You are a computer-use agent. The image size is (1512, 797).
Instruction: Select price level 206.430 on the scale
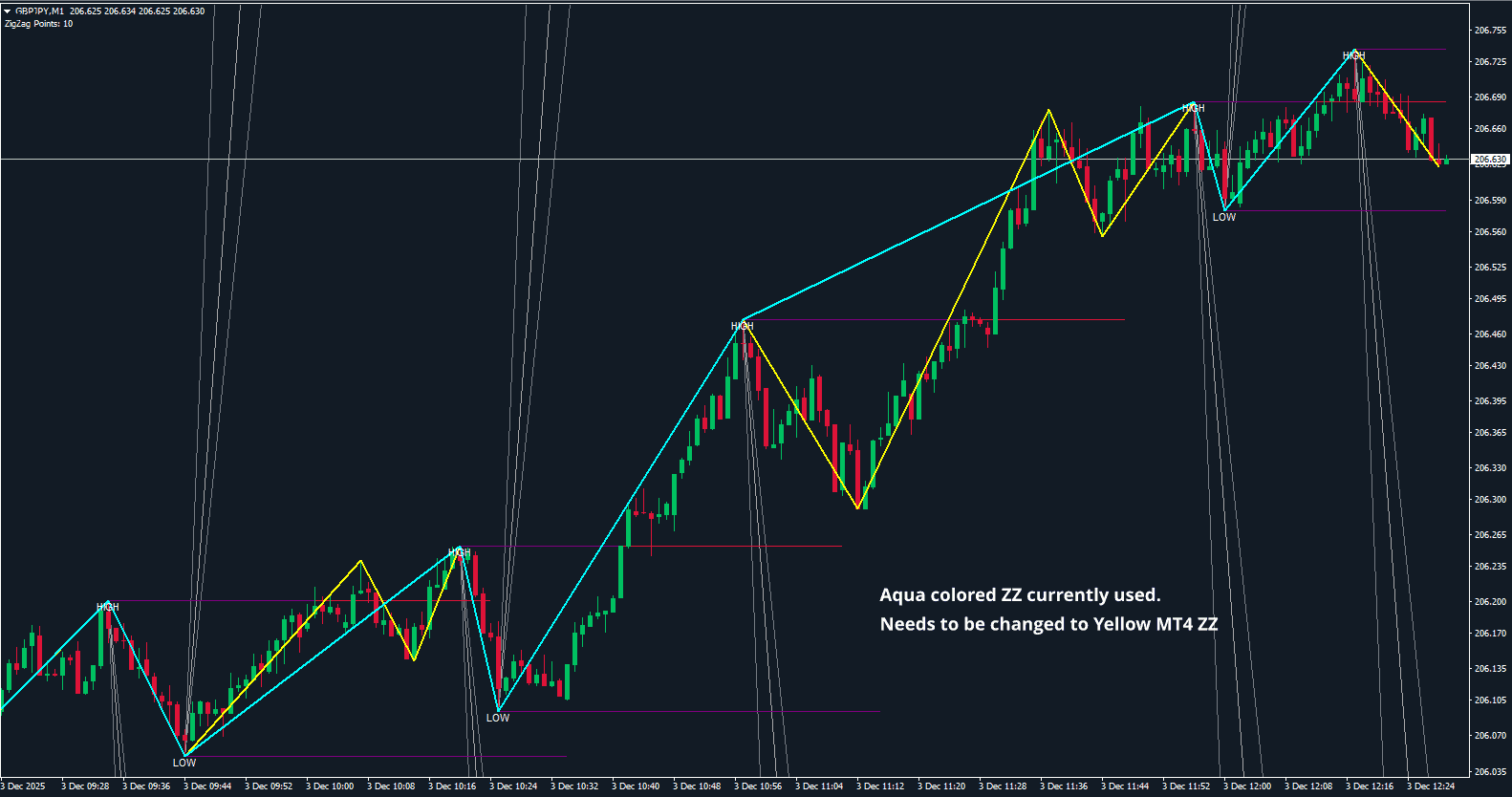click(x=1490, y=366)
